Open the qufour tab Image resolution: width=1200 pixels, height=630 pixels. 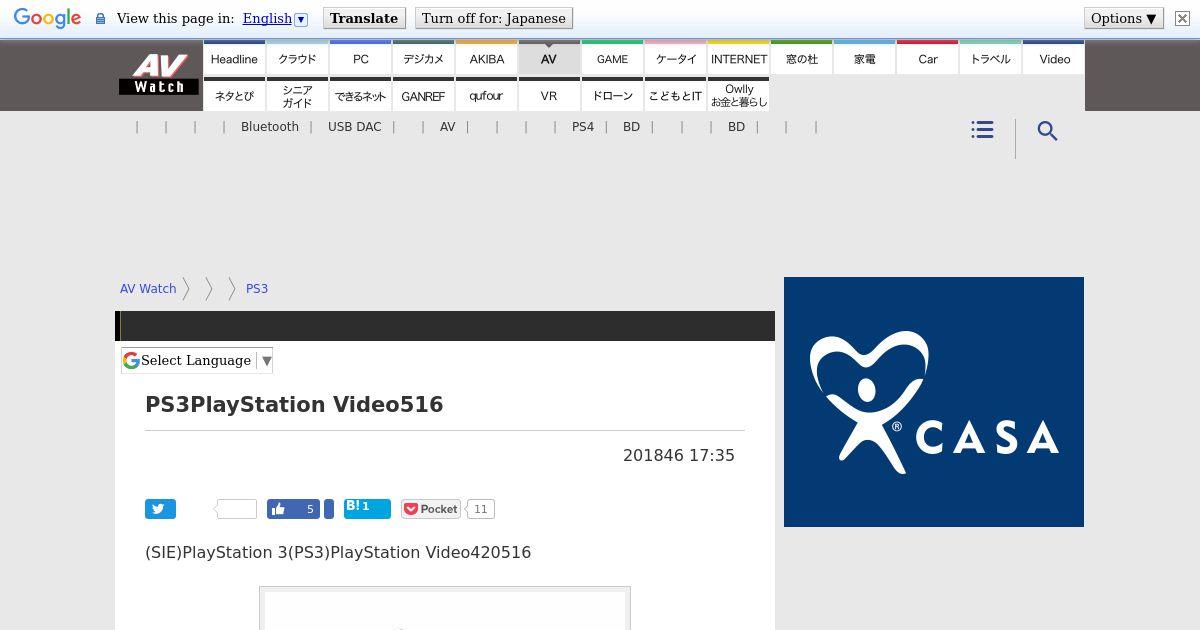[x=487, y=95]
